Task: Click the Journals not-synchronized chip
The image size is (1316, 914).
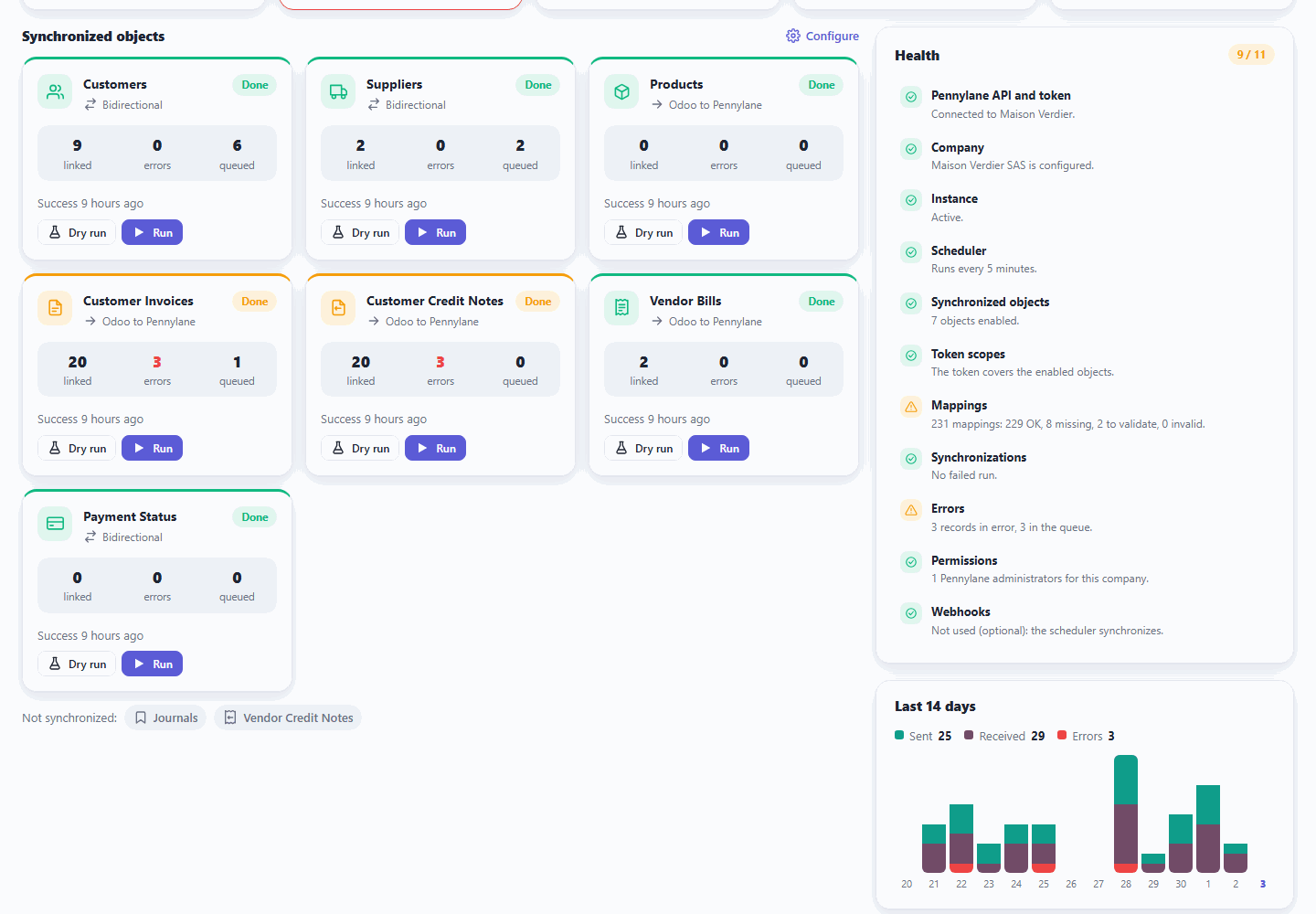Action: (x=165, y=718)
